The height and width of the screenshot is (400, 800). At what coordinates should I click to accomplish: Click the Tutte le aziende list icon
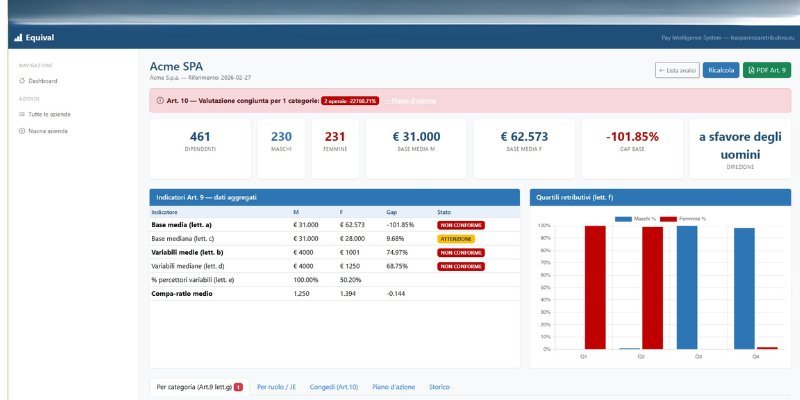click(x=22, y=114)
